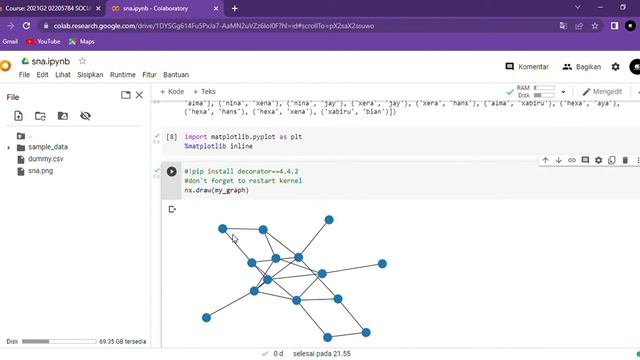
Task: Open Edit menu
Action: [x=42, y=75]
